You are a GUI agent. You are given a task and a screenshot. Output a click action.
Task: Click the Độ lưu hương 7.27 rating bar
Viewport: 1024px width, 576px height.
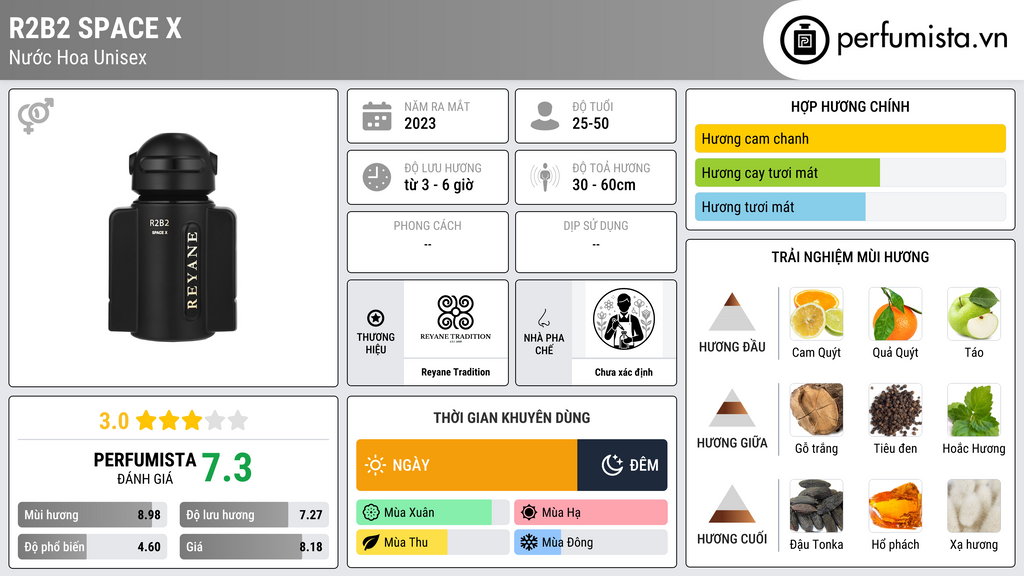254,515
